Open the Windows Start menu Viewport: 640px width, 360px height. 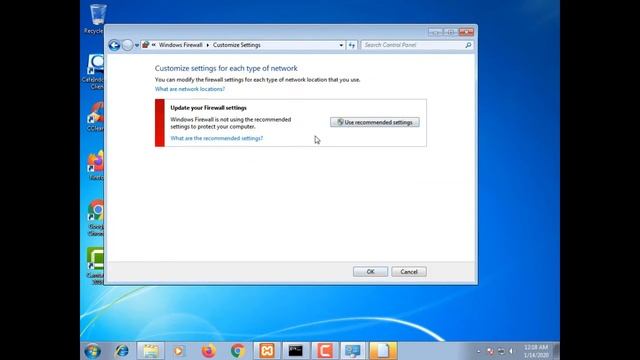point(93,351)
